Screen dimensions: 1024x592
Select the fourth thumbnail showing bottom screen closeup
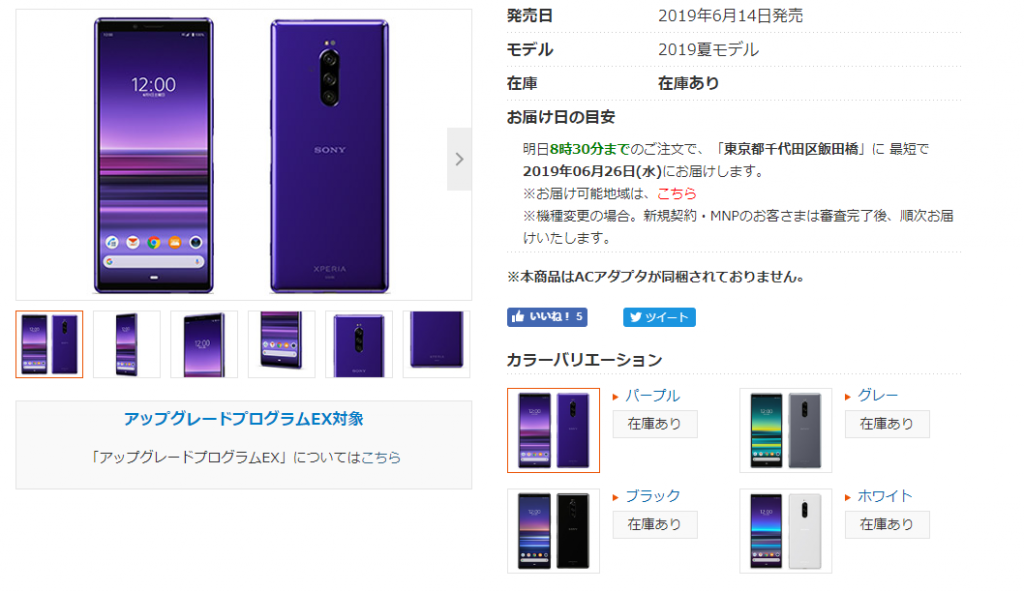tap(281, 344)
